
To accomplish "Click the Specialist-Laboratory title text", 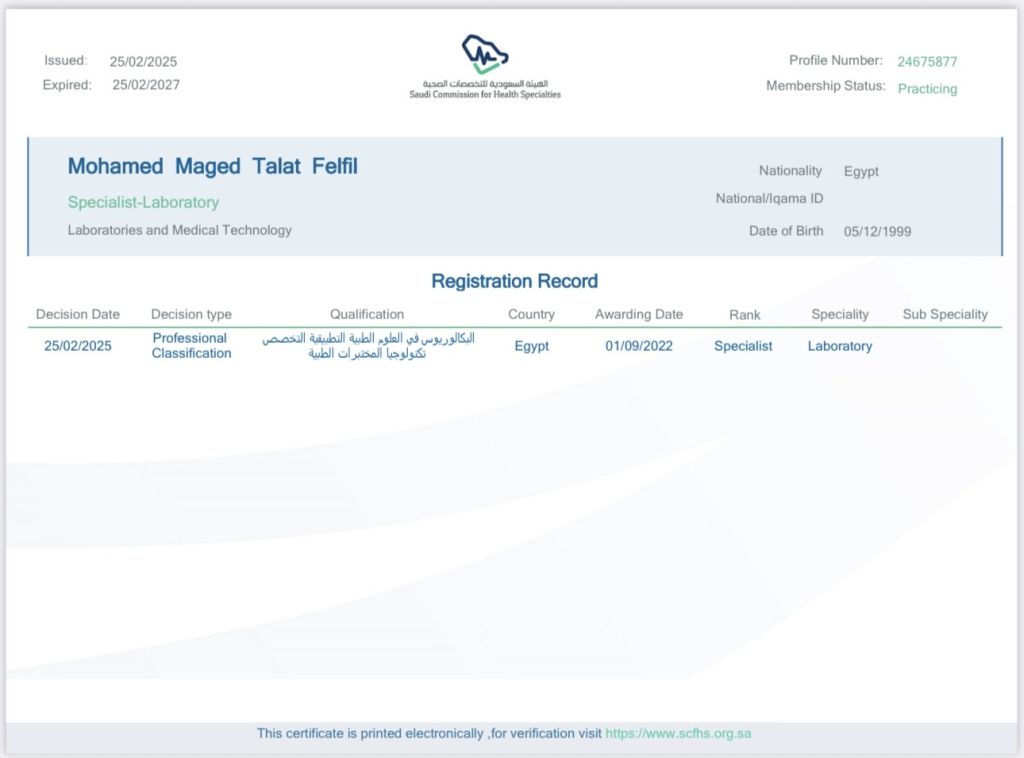I will pyautogui.click(x=143, y=202).
